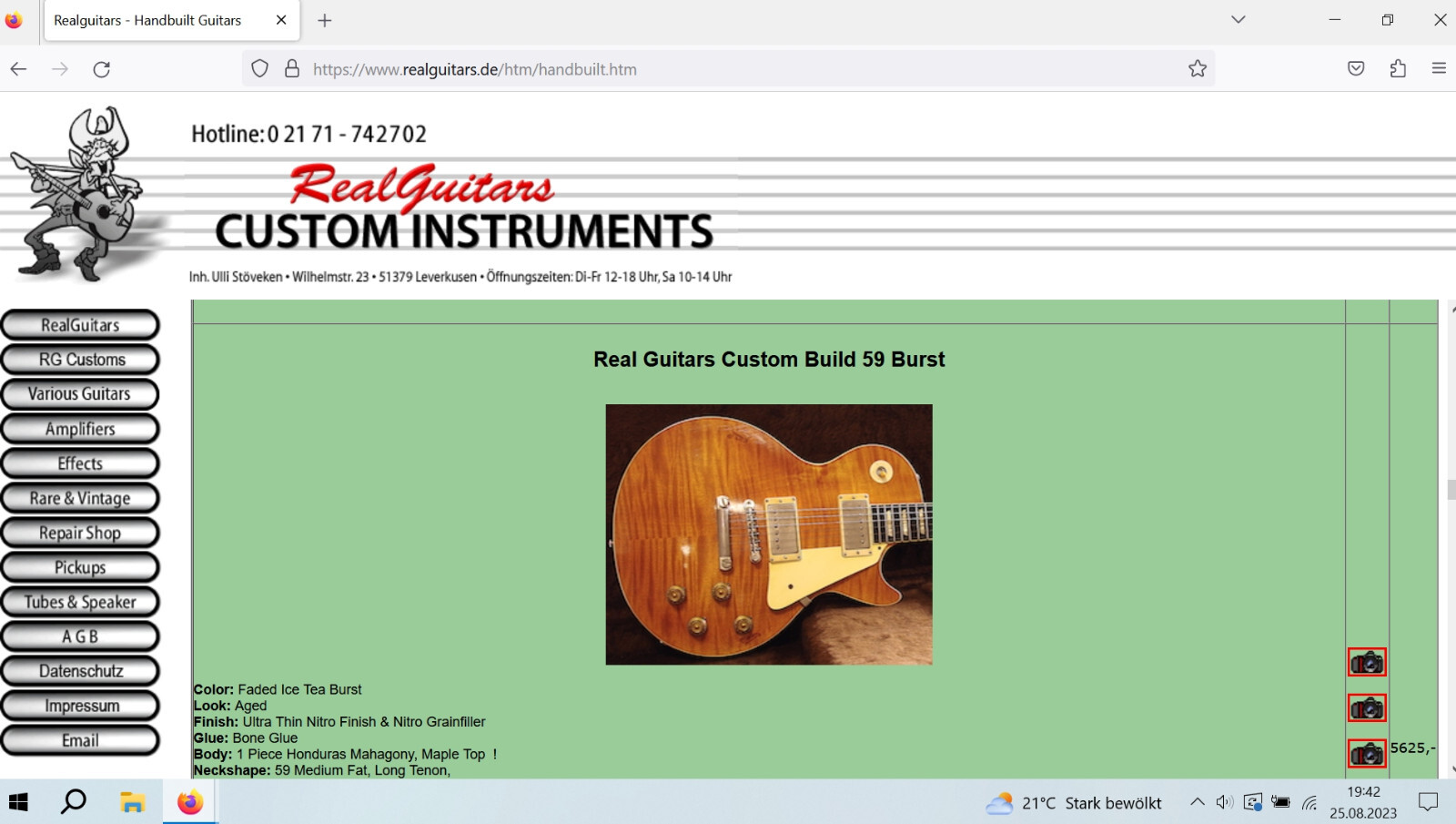The image size is (1456, 824).
Task: Open the Datenschutz page
Action: [80, 671]
